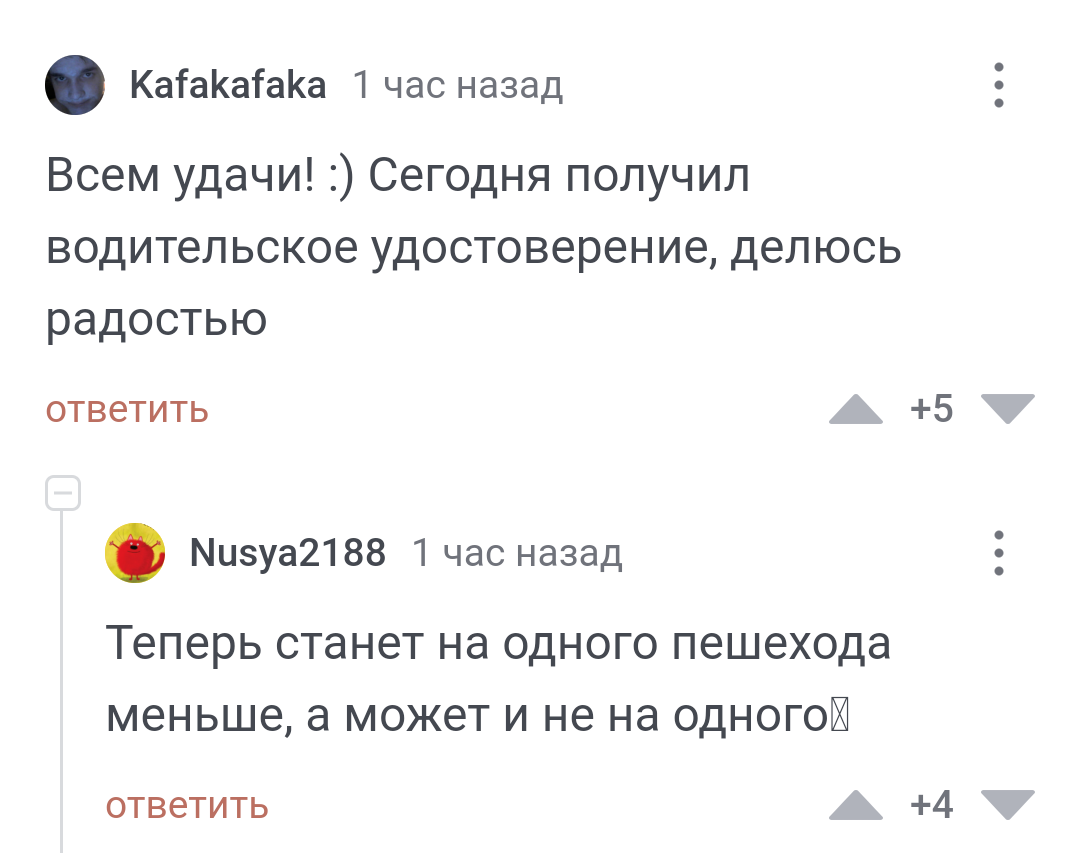The height and width of the screenshot is (853, 1080).
Task: Click reply text "Теперь станет на одного пешехода"
Action: click(x=498, y=644)
